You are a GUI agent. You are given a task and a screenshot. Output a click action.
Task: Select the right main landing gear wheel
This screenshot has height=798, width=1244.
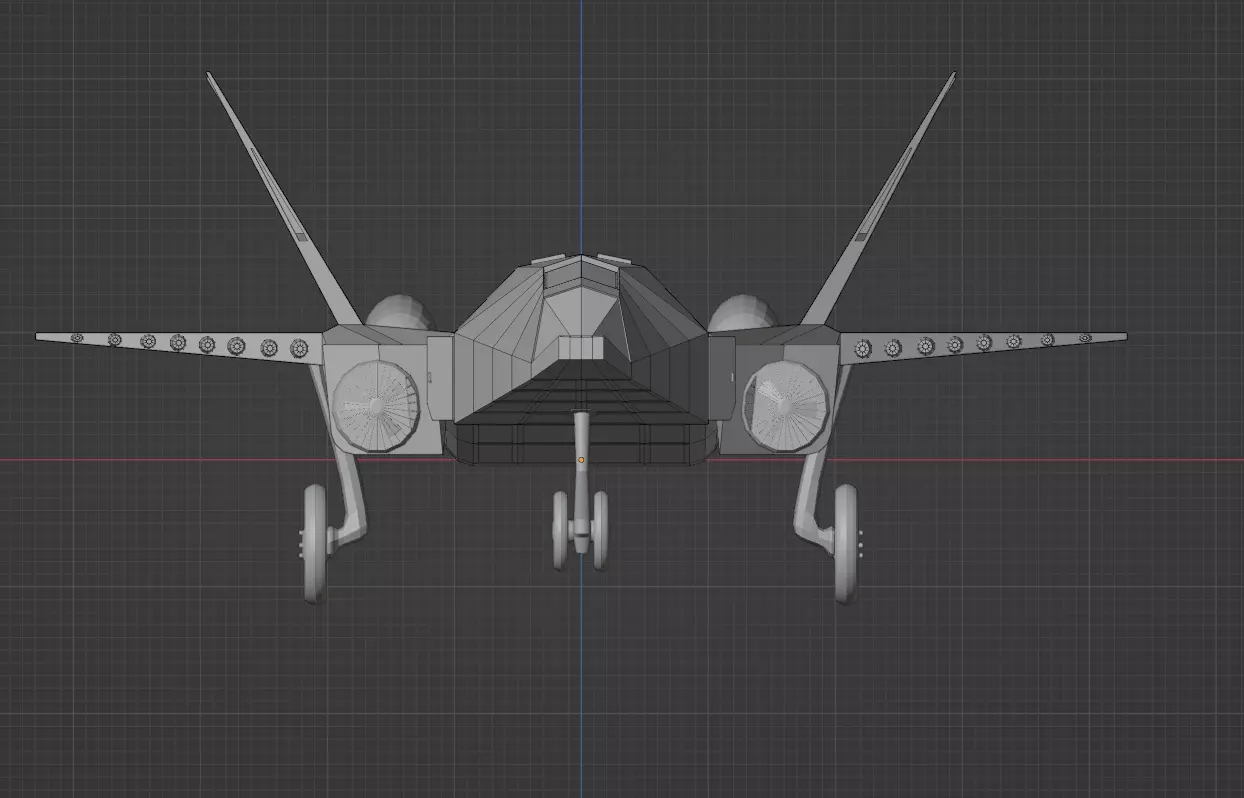(x=846, y=543)
